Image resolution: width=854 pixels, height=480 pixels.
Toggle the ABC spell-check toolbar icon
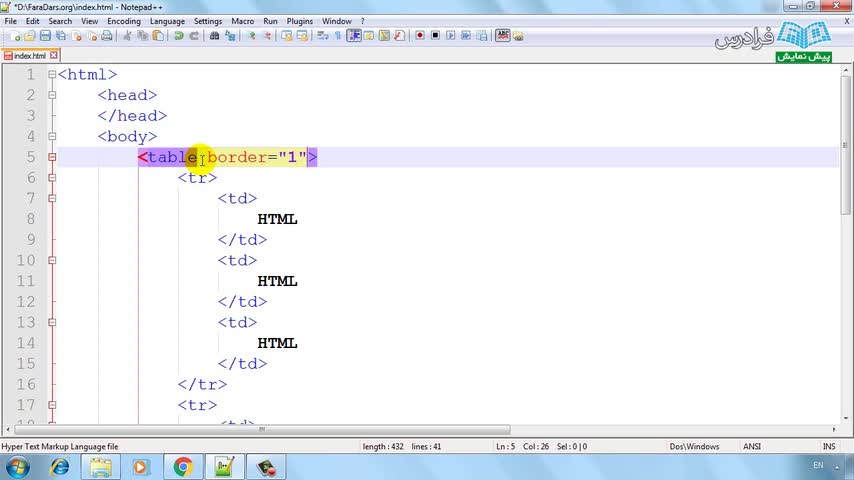pyautogui.click(x=502, y=35)
